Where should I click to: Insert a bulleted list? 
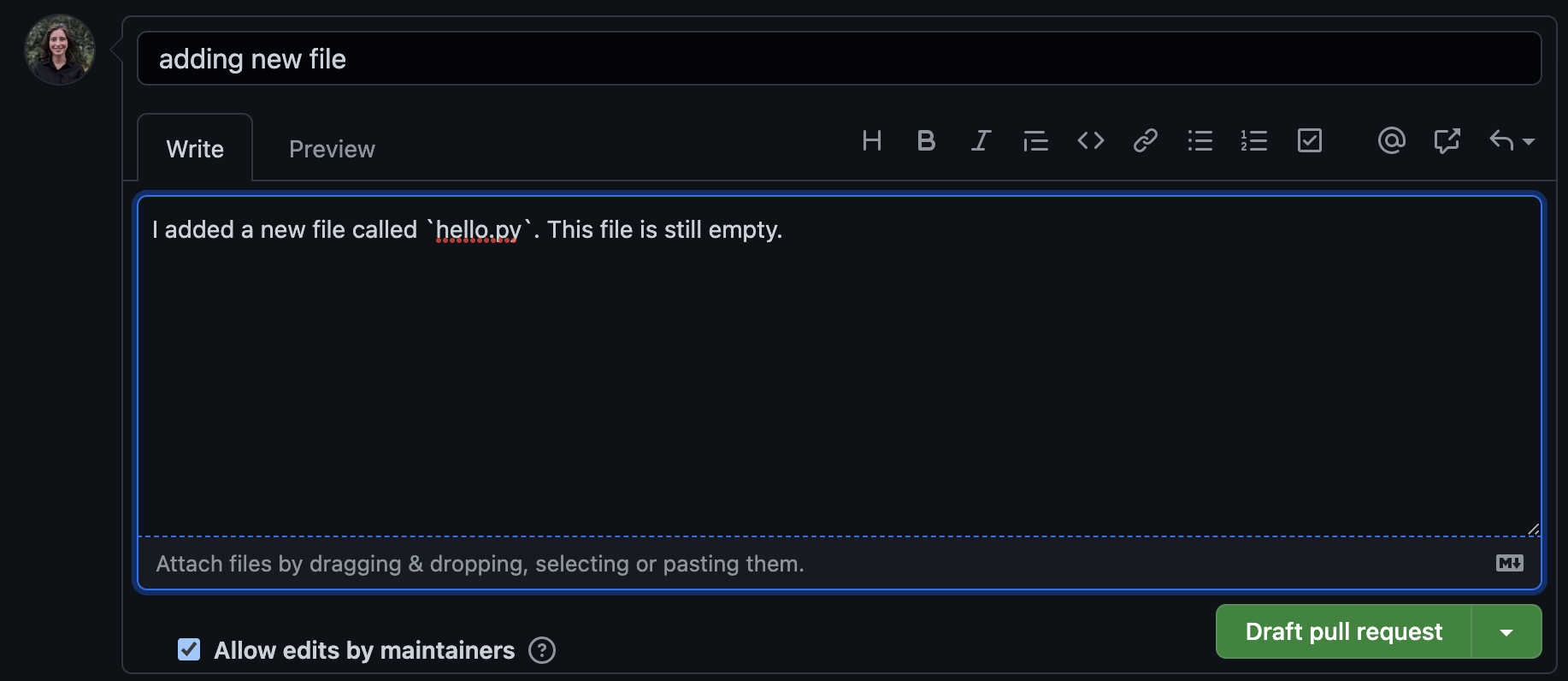[1200, 140]
